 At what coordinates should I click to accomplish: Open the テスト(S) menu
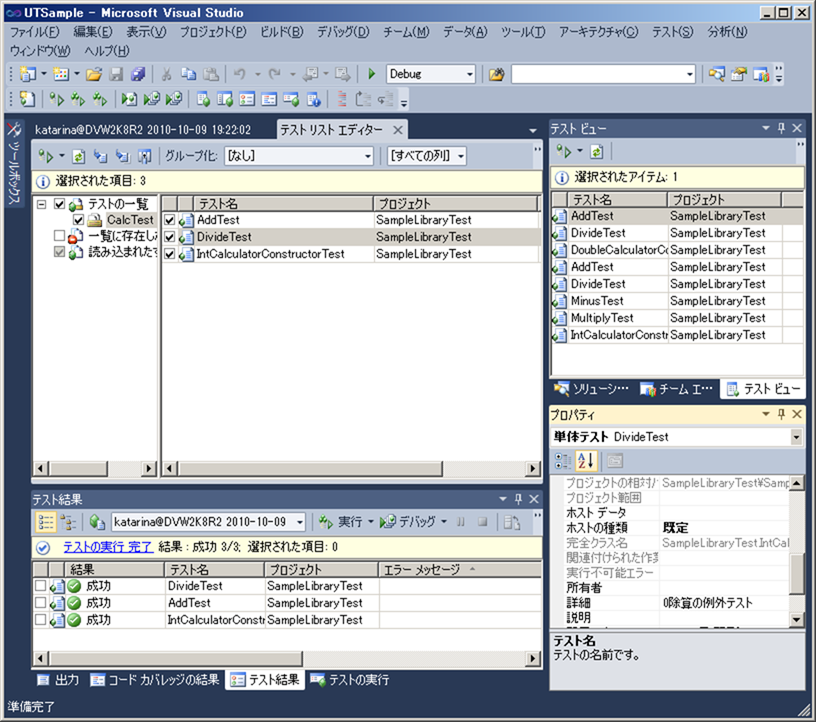672,32
